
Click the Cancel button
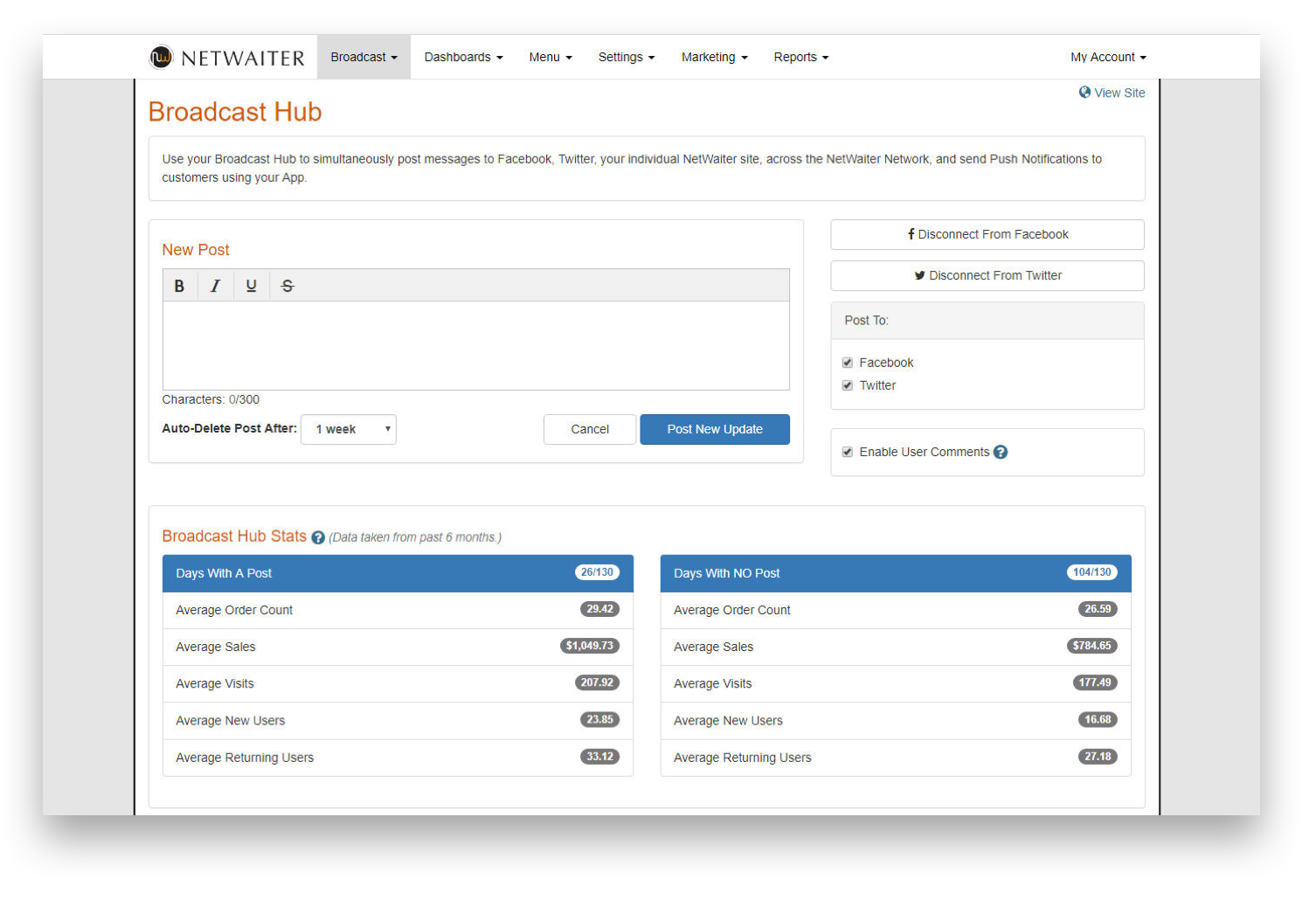click(590, 429)
